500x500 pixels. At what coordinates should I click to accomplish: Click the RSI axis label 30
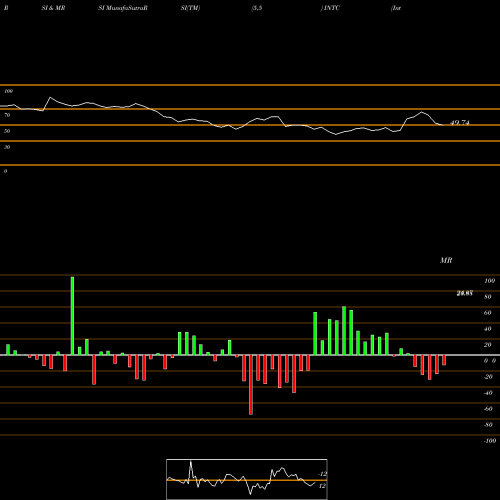(7, 147)
